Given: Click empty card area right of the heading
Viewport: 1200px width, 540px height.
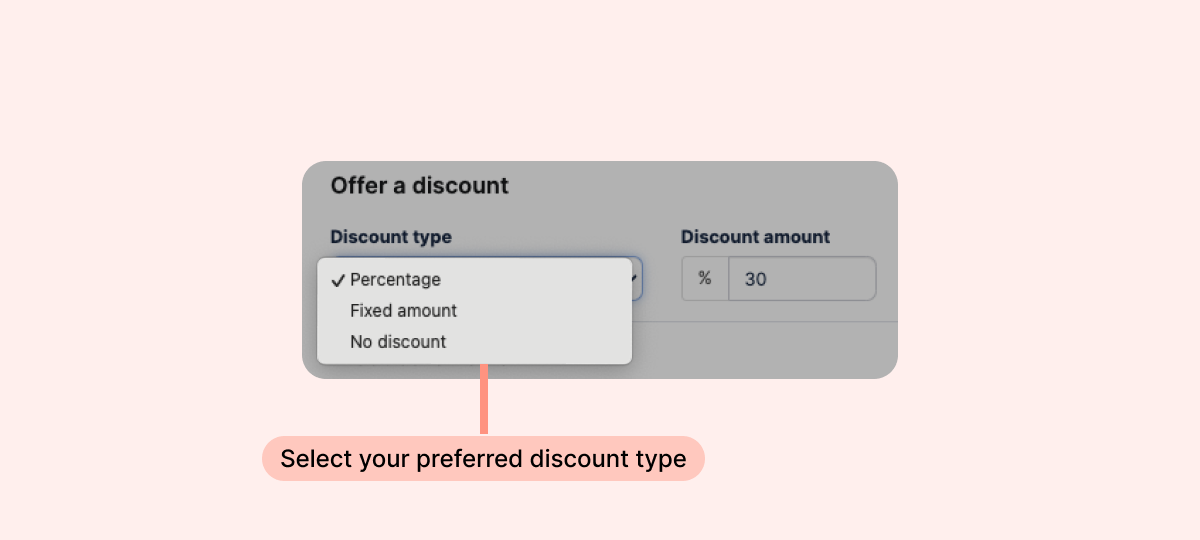Looking at the screenshot, I should [x=700, y=185].
